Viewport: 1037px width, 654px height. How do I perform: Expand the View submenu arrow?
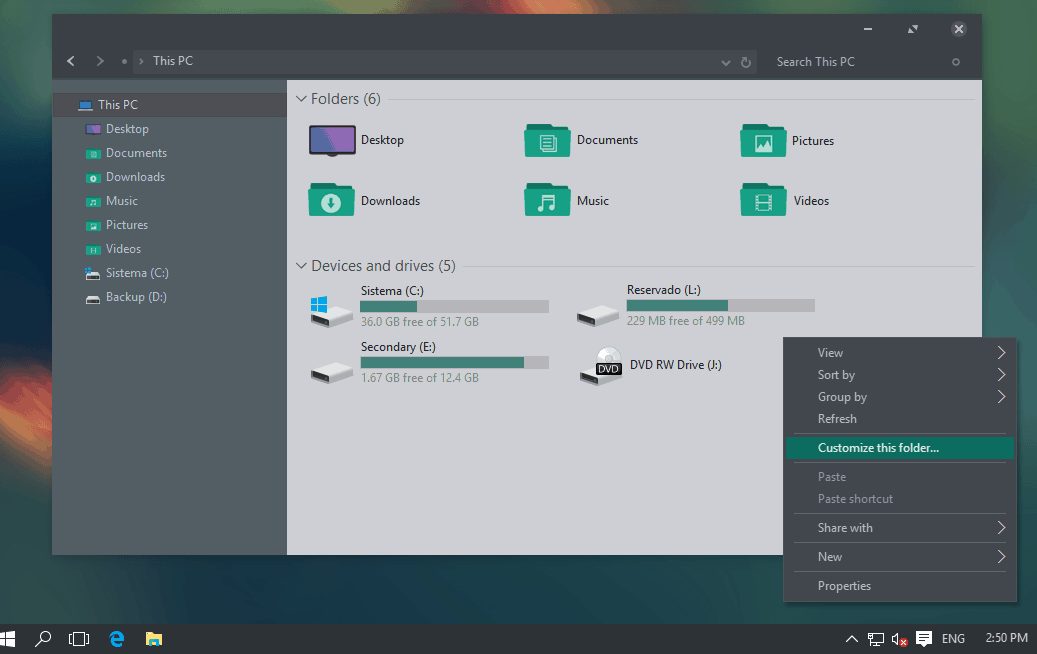point(1001,352)
